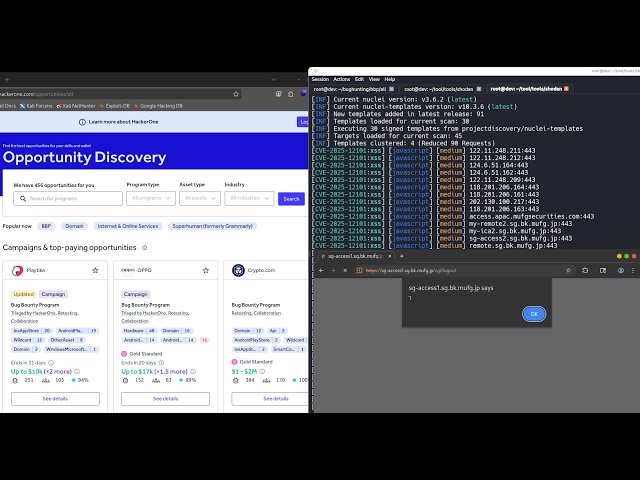This screenshot has width=640, height=480.
Task: Open info icon beside $1 - $2M bounty
Action: coord(262,371)
